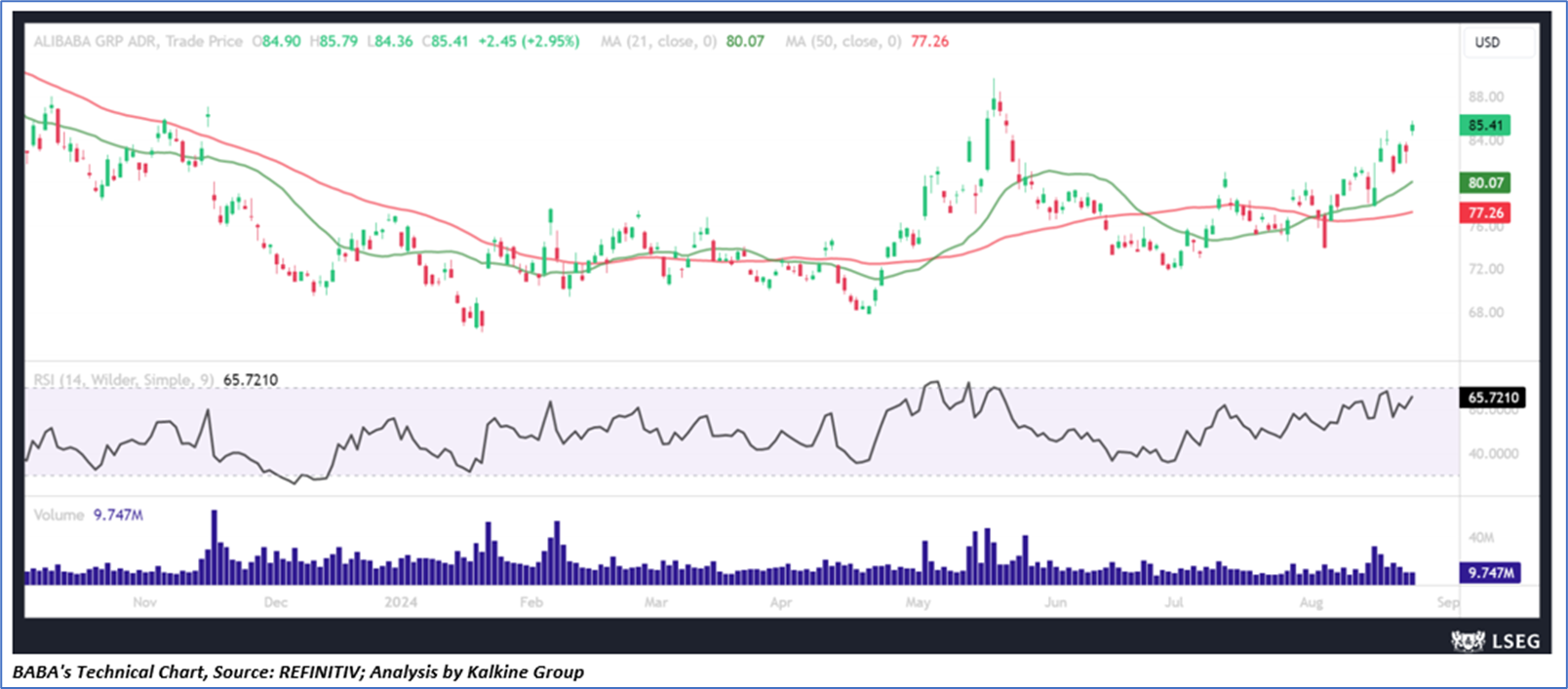Click the BABA's Technical Chart caption text

coord(298,671)
